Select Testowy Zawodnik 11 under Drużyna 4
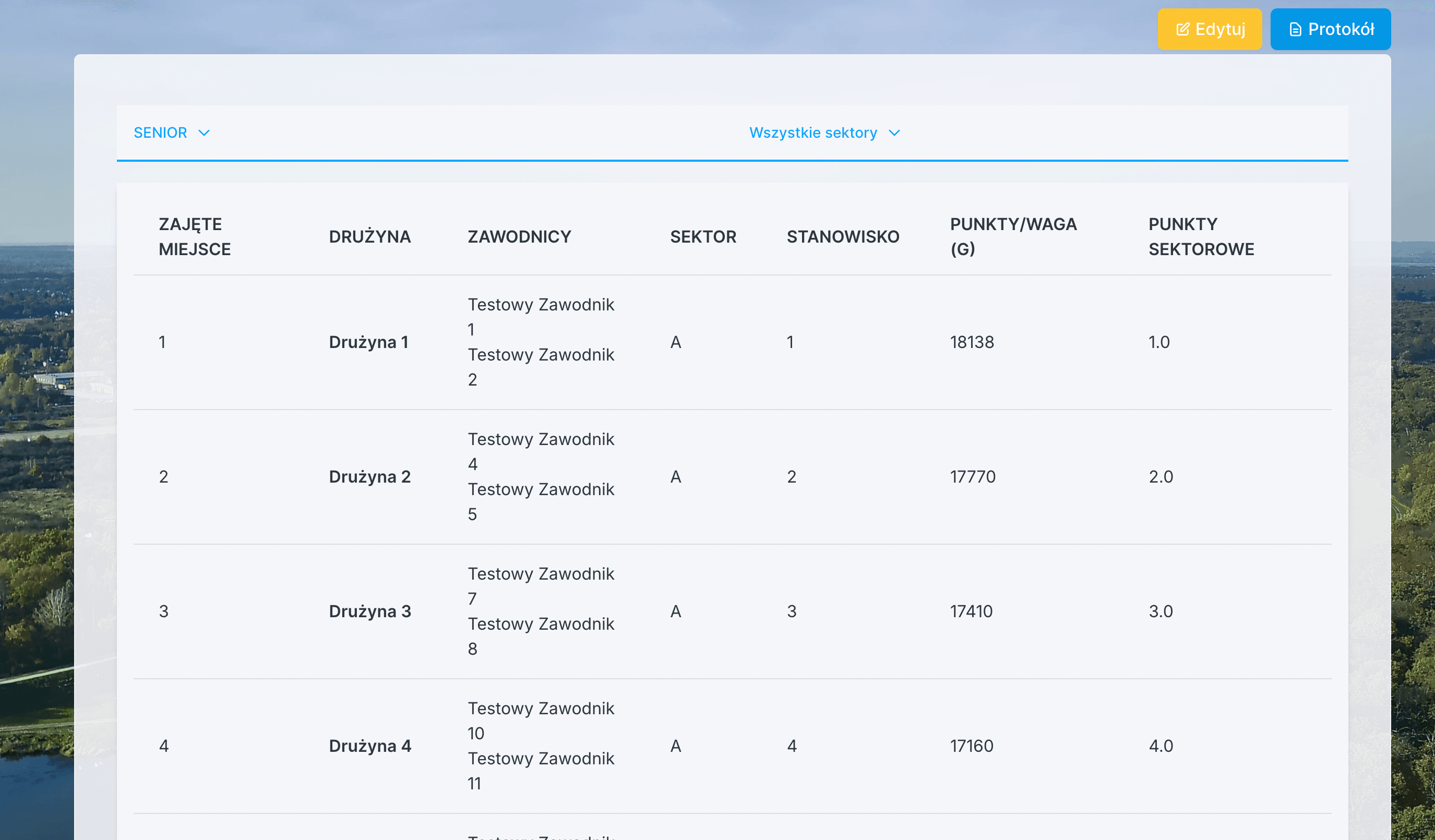This screenshot has width=1435, height=840. pos(541,770)
